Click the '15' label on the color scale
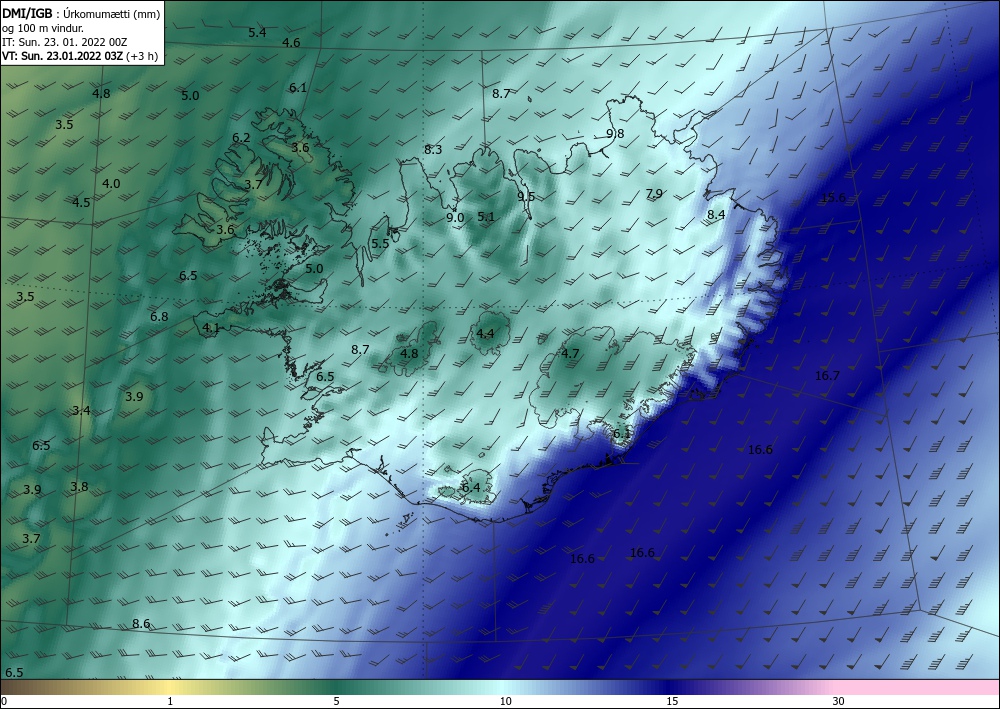 tap(672, 701)
